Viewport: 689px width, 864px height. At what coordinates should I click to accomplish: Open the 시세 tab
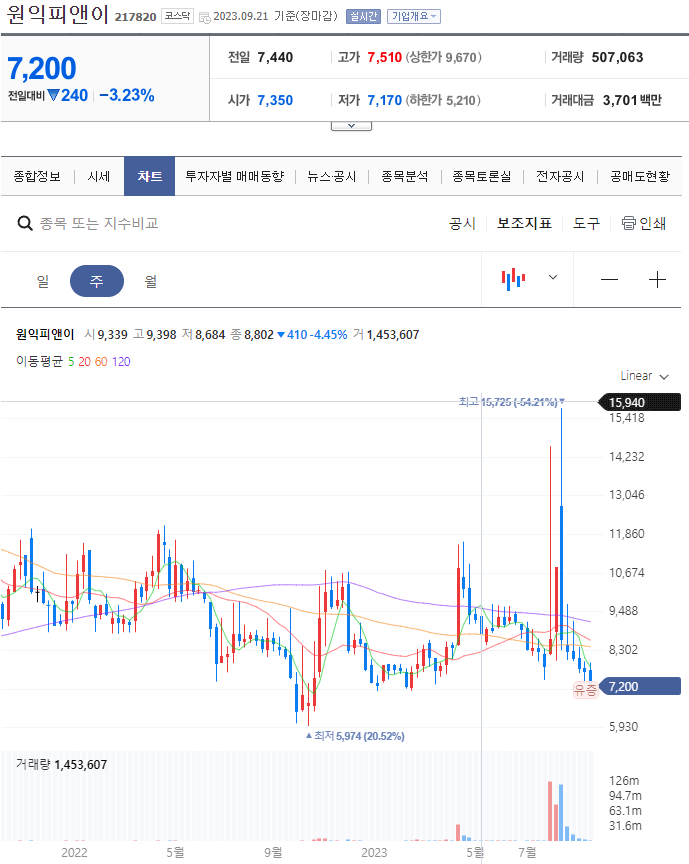pos(99,176)
